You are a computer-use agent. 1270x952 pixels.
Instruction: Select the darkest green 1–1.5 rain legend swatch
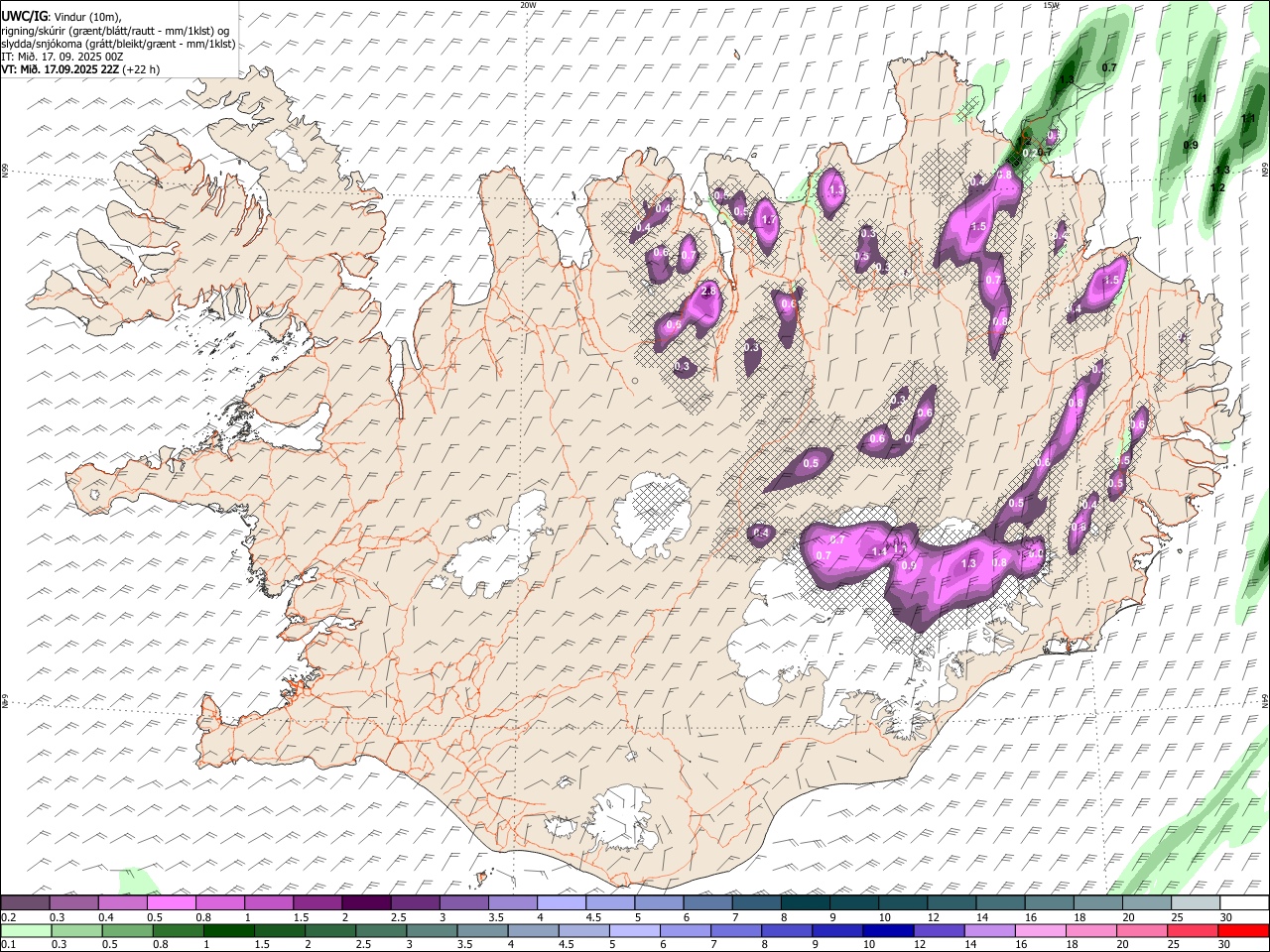[229, 930]
